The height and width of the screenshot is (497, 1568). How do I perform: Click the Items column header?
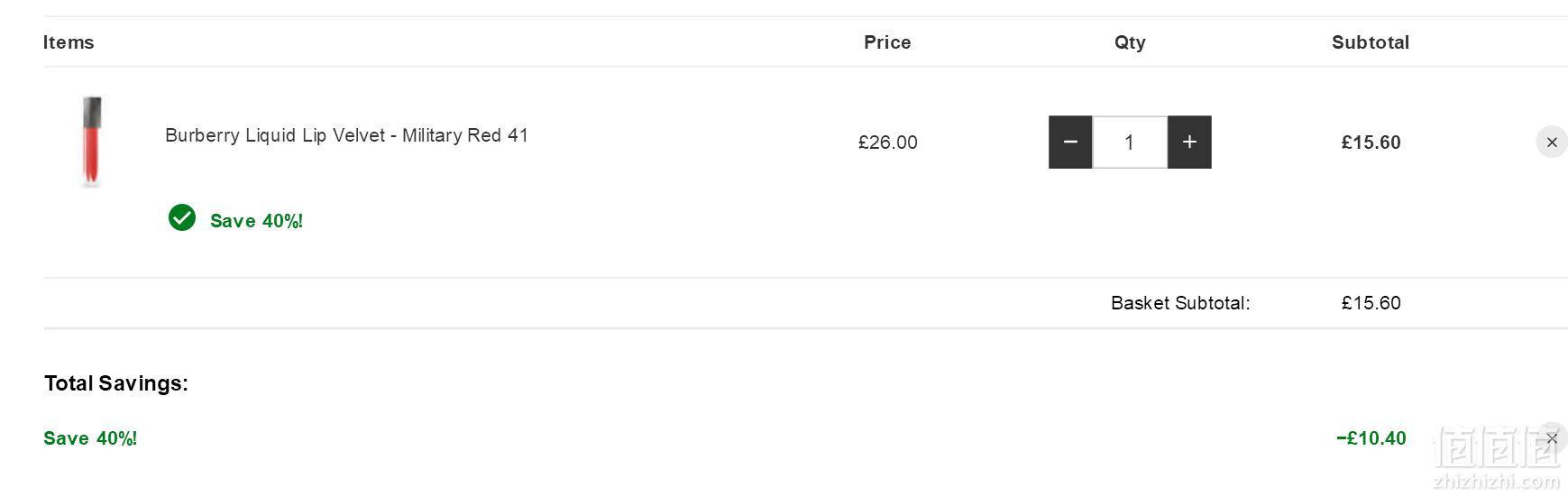pos(69,42)
